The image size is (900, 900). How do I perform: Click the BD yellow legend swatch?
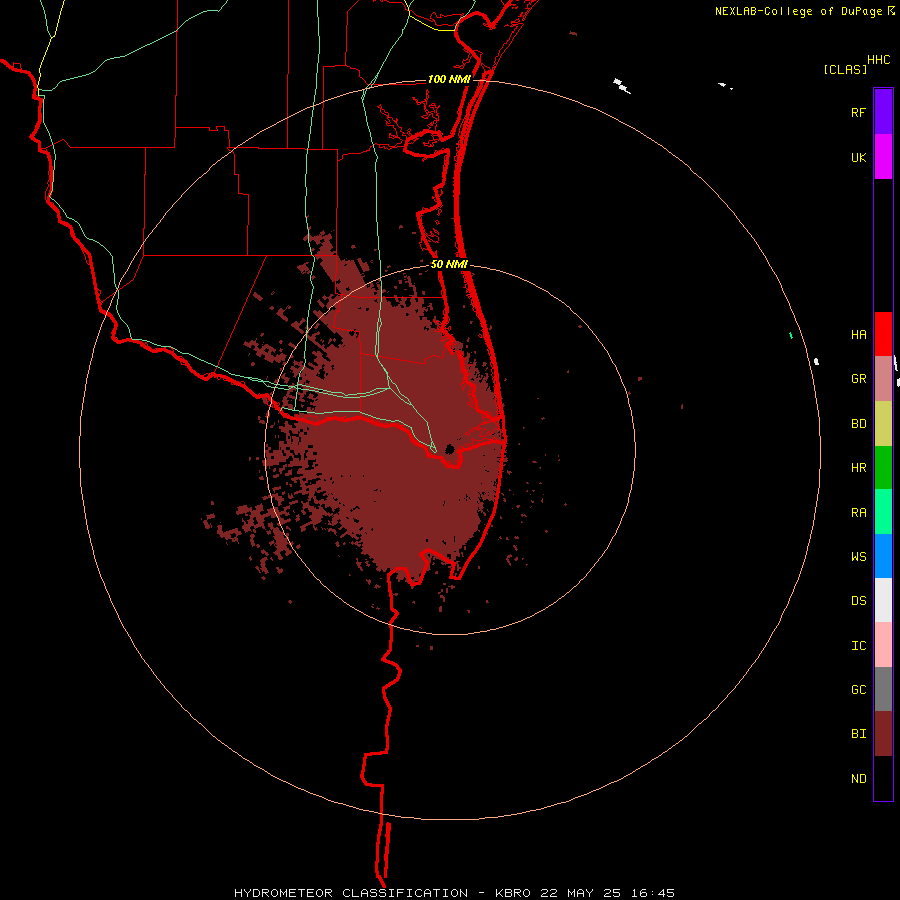(x=883, y=424)
